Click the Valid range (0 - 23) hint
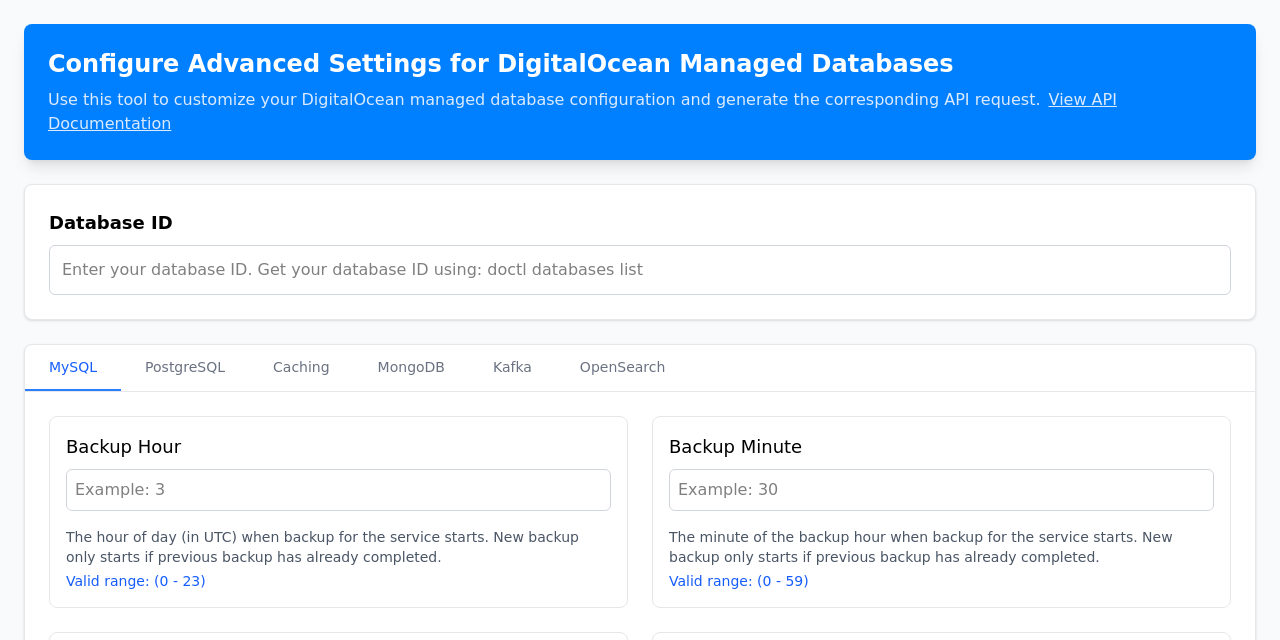The image size is (1280, 640). 136,581
